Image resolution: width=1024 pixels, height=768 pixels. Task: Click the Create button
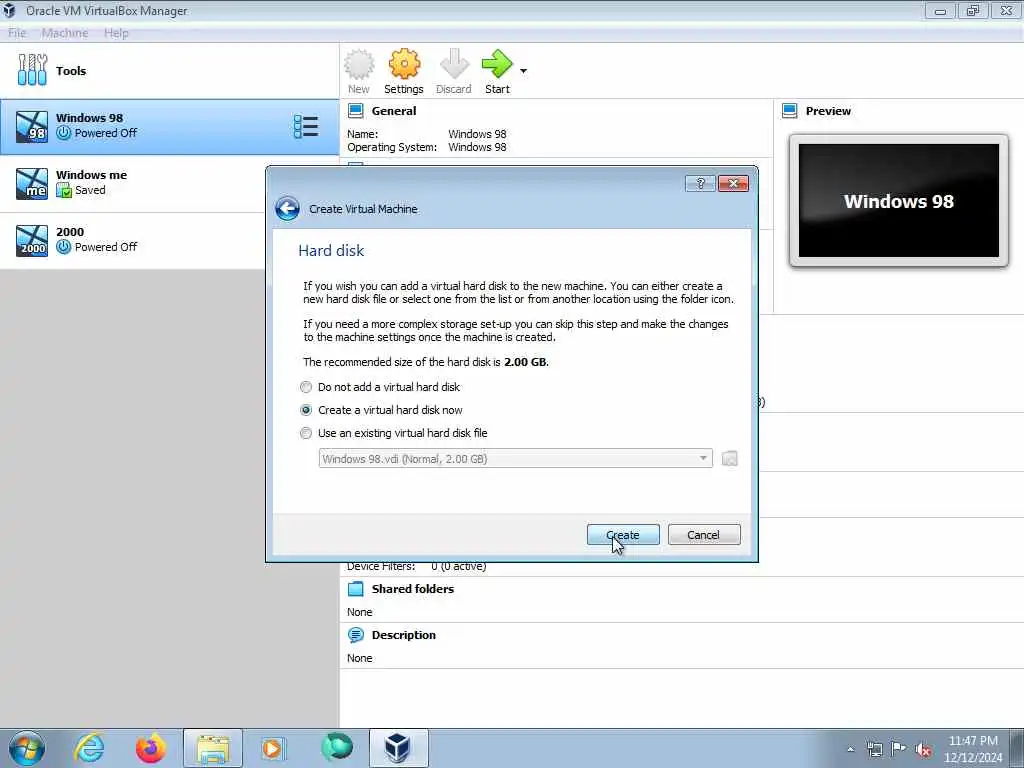(623, 535)
